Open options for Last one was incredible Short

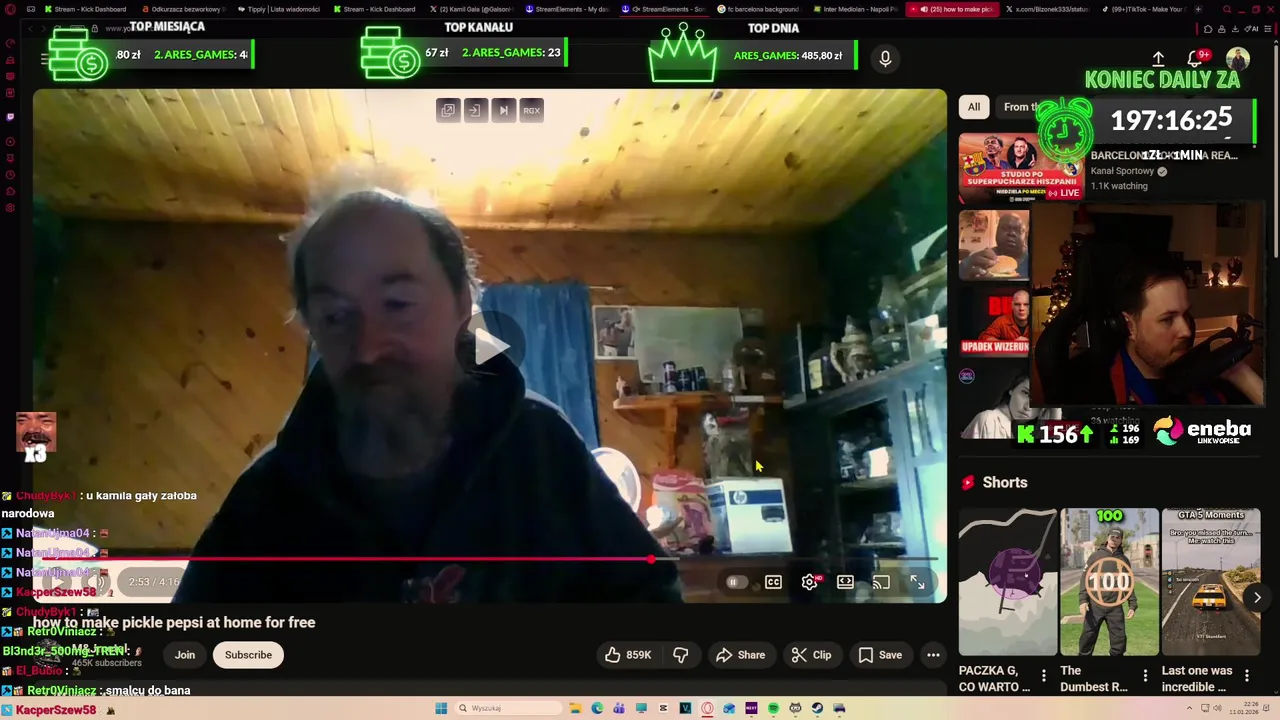point(1247,677)
